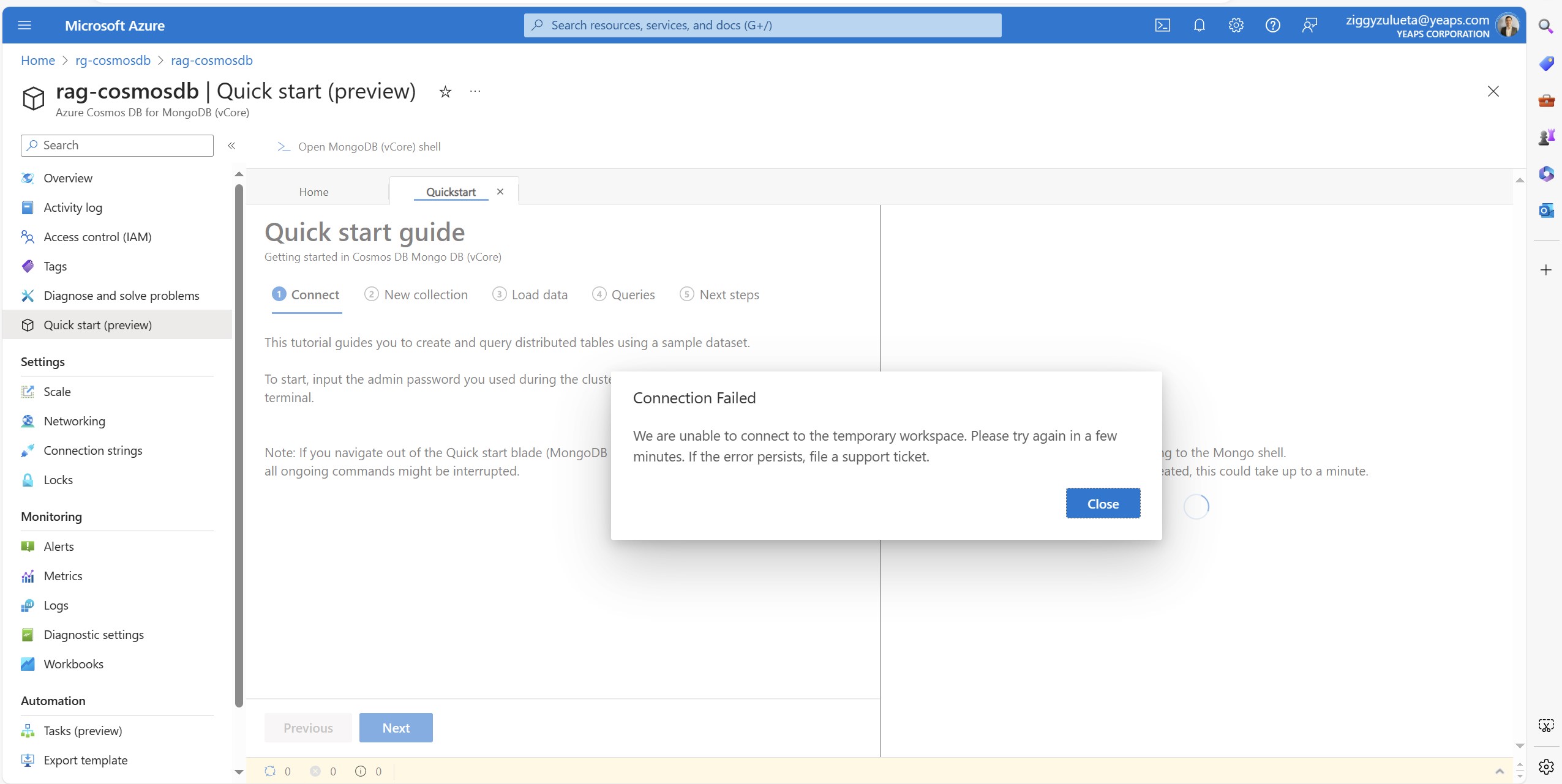Viewport: 1562px width, 784px height.
Task: Open the feedback icon in header
Action: [x=1309, y=25]
